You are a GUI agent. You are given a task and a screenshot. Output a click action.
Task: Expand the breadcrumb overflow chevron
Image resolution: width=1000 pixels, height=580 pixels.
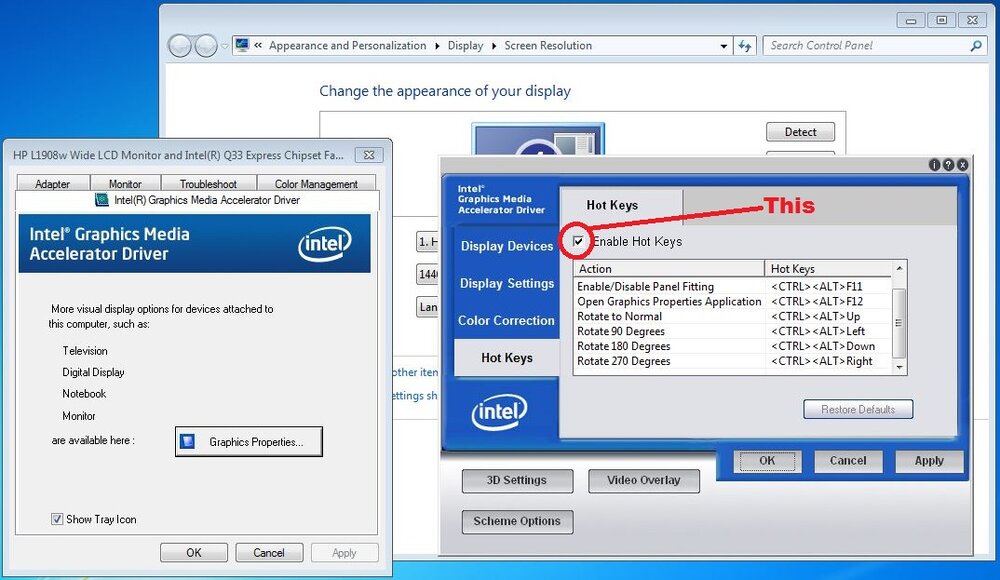click(x=258, y=45)
